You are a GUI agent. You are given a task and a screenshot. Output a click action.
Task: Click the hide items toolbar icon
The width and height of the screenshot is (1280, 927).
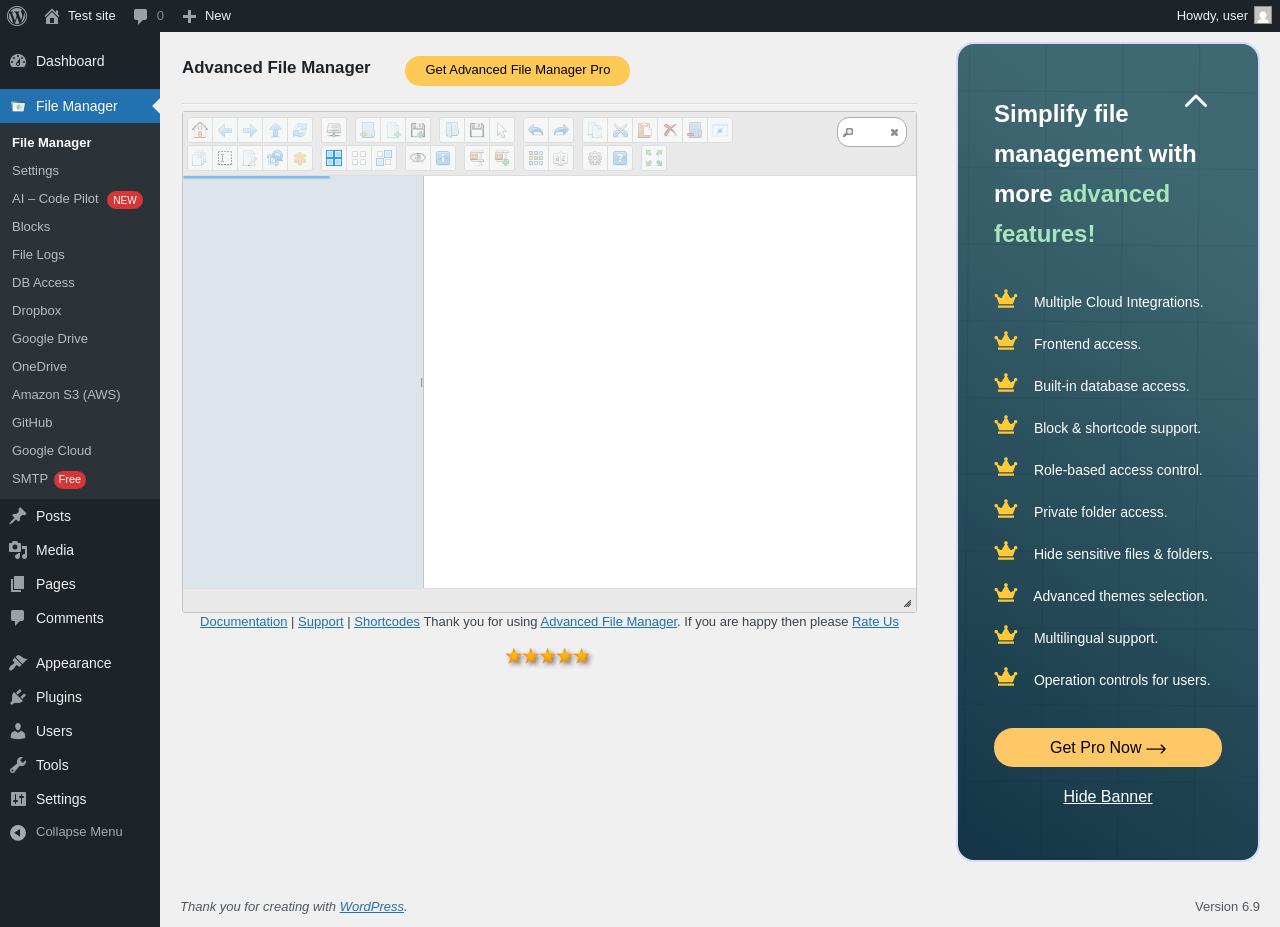(720, 130)
